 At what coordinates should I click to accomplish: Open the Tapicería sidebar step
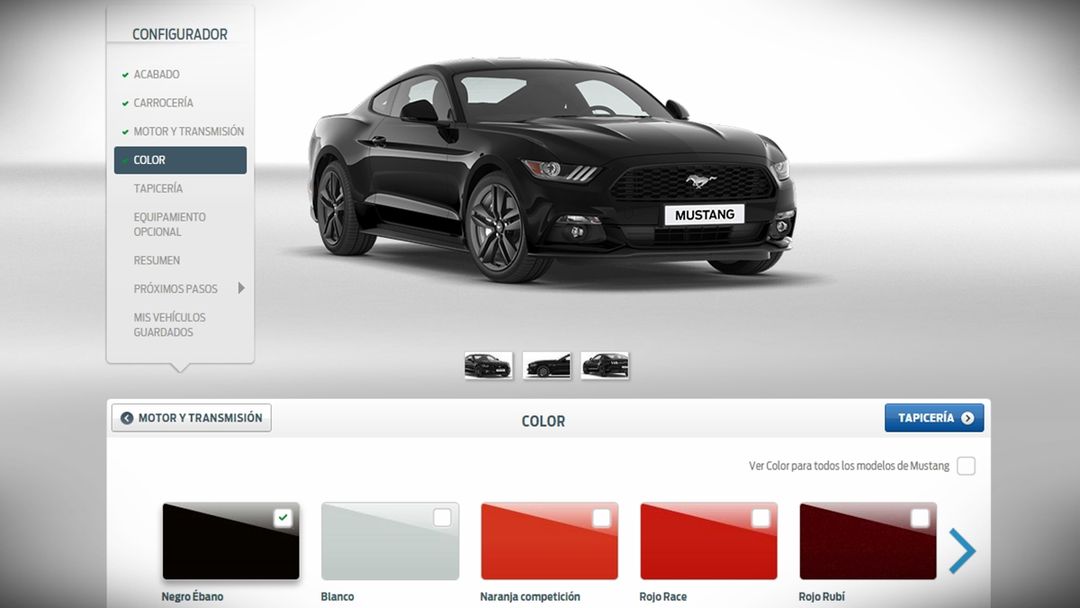coord(158,188)
